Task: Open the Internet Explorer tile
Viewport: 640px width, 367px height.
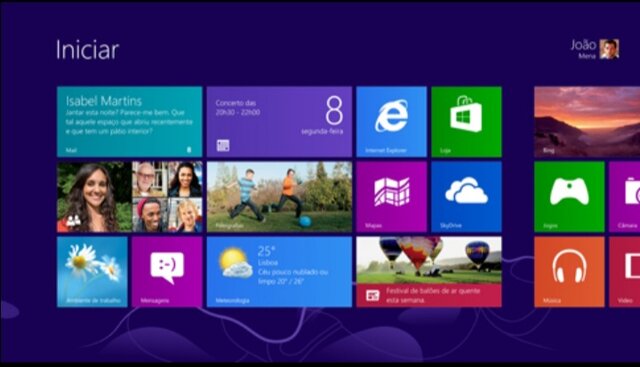Action: 391,122
